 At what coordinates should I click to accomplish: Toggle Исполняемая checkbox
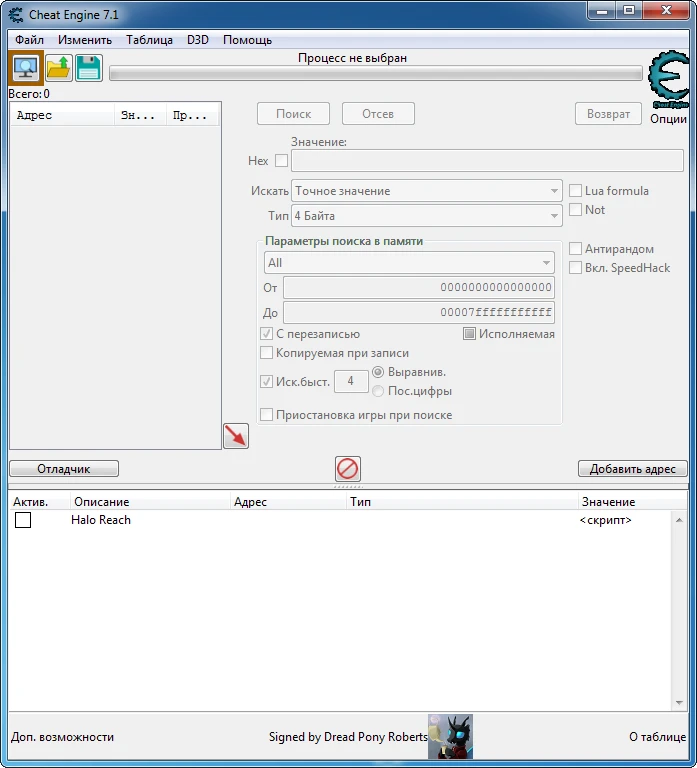pyautogui.click(x=469, y=334)
